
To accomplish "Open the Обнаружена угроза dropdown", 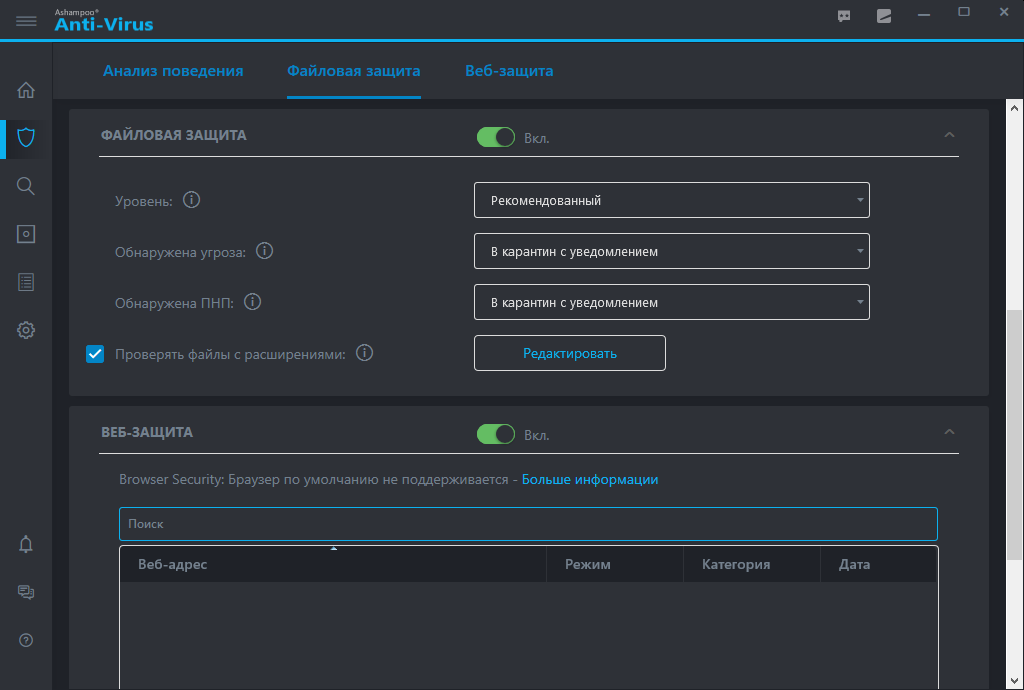I will (x=671, y=252).
